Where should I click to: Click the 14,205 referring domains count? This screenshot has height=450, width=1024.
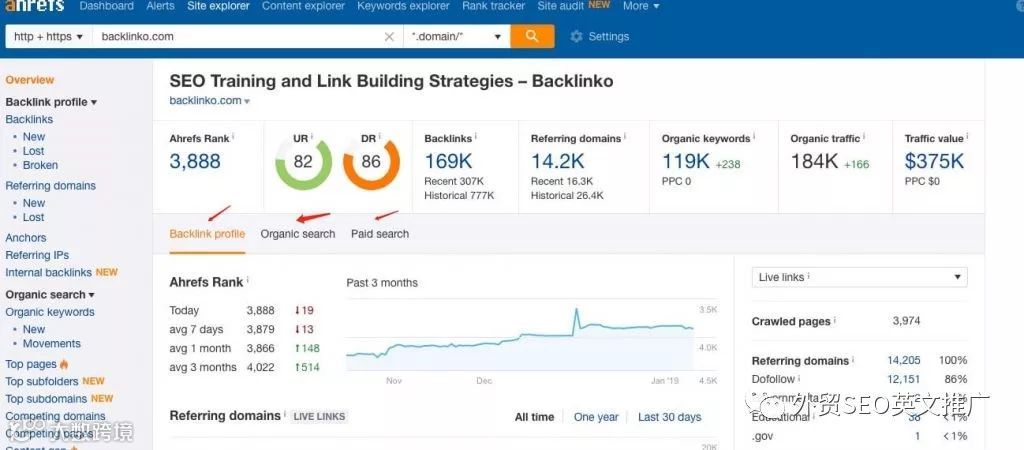904,361
